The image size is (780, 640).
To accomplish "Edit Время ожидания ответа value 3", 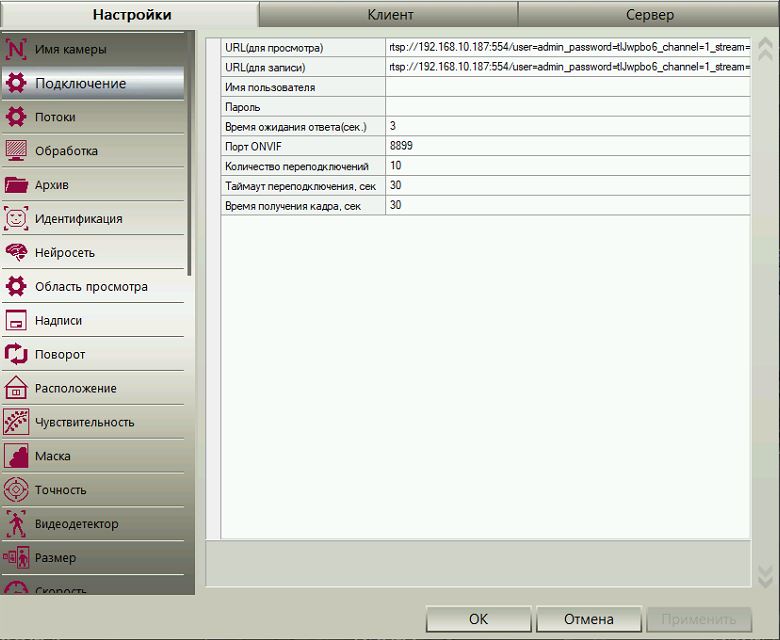I will (x=568, y=126).
